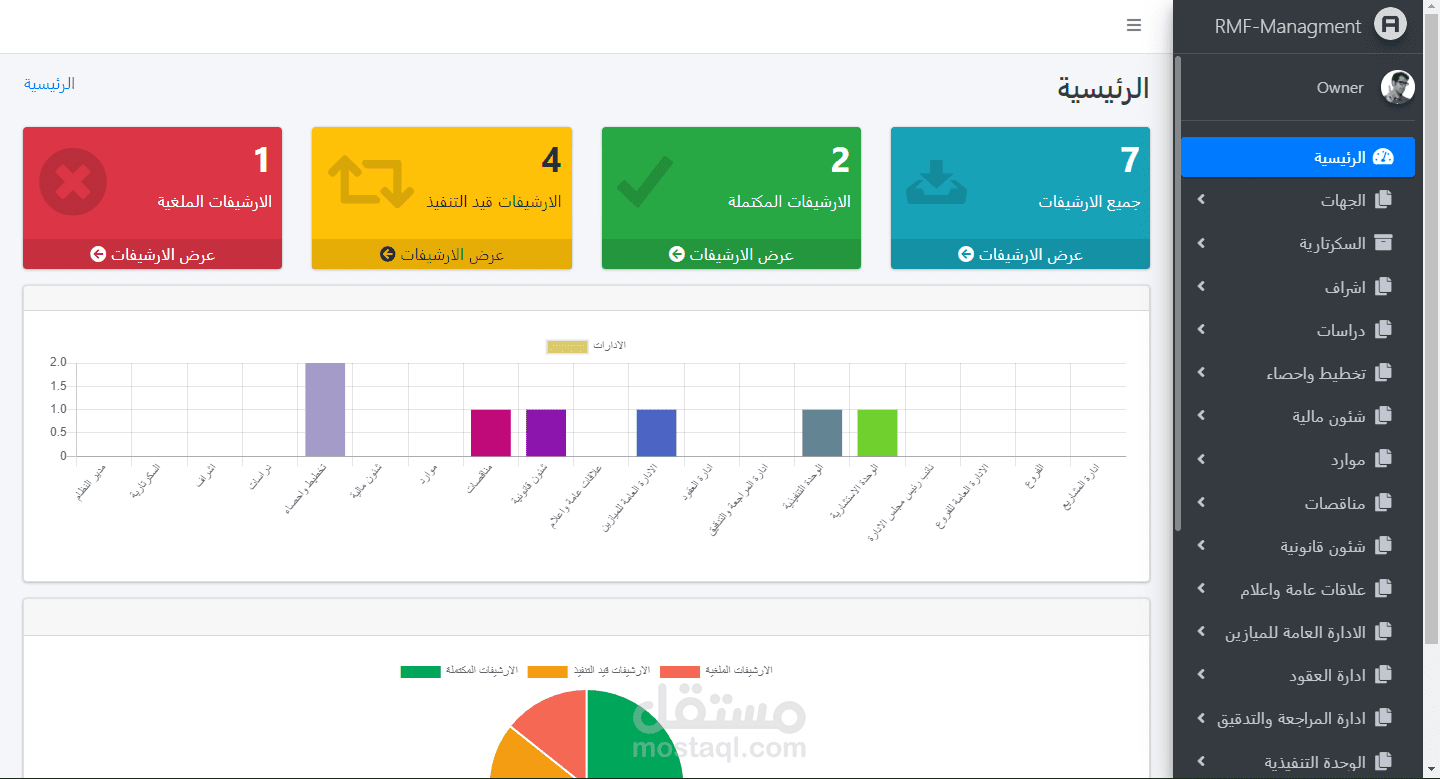Viewport: 1440px width, 779px height.
Task: Click the copy icon next to الجهات
Action: click(x=1384, y=200)
